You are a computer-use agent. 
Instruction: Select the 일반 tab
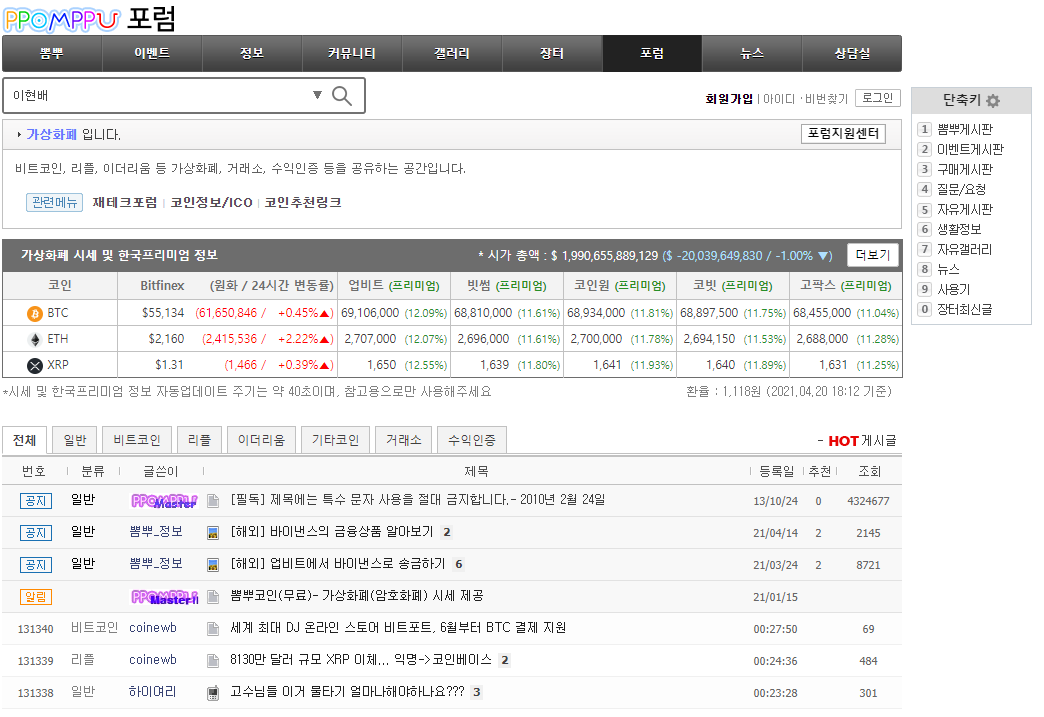click(x=75, y=440)
